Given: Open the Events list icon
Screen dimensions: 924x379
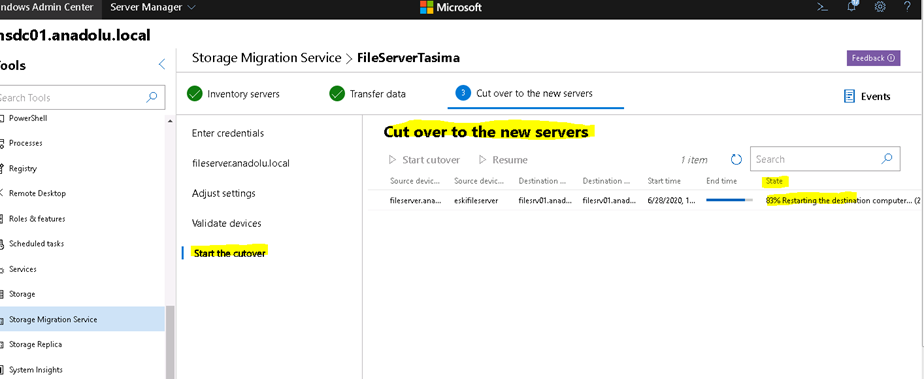Looking at the screenshot, I should point(849,96).
